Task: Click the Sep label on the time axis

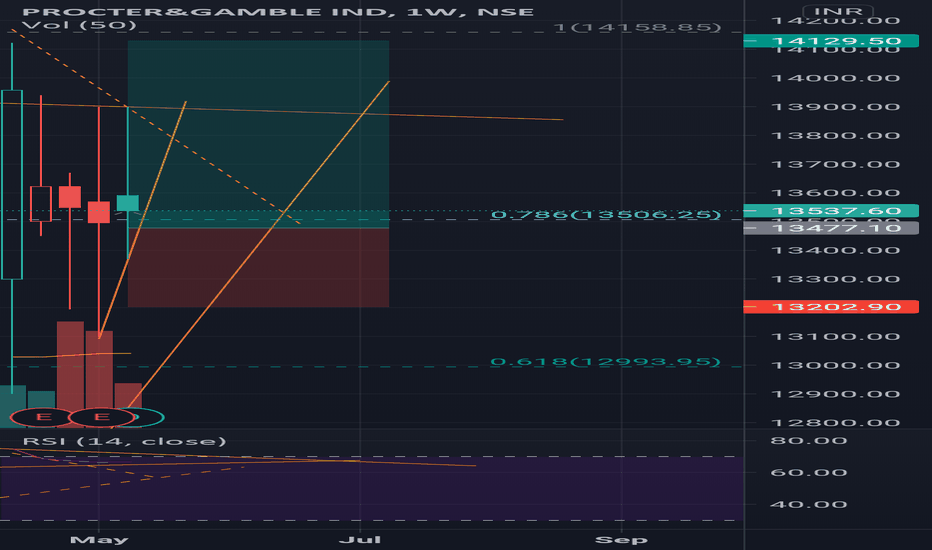Action: click(x=621, y=540)
